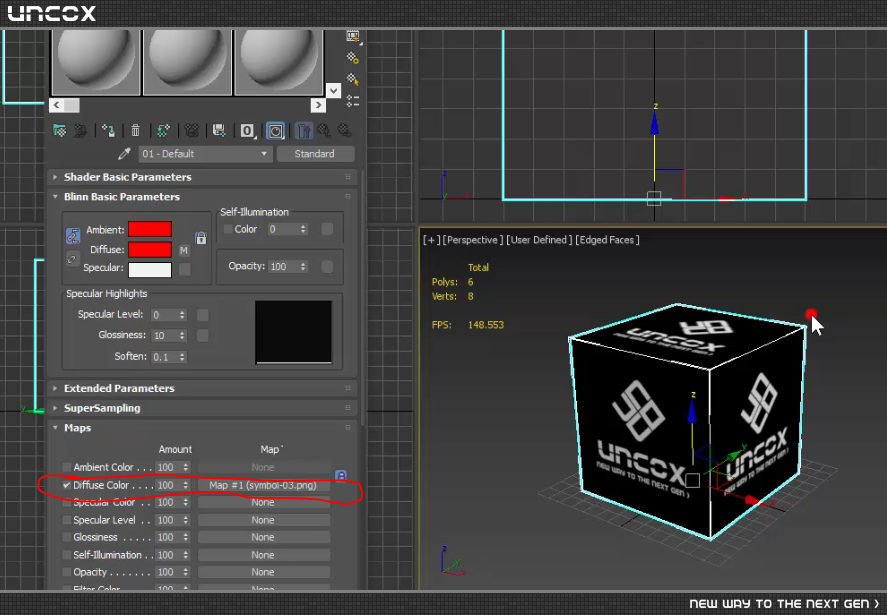The height and width of the screenshot is (615, 887).
Task: Open the Specular color swatch
Action: [150, 270]
